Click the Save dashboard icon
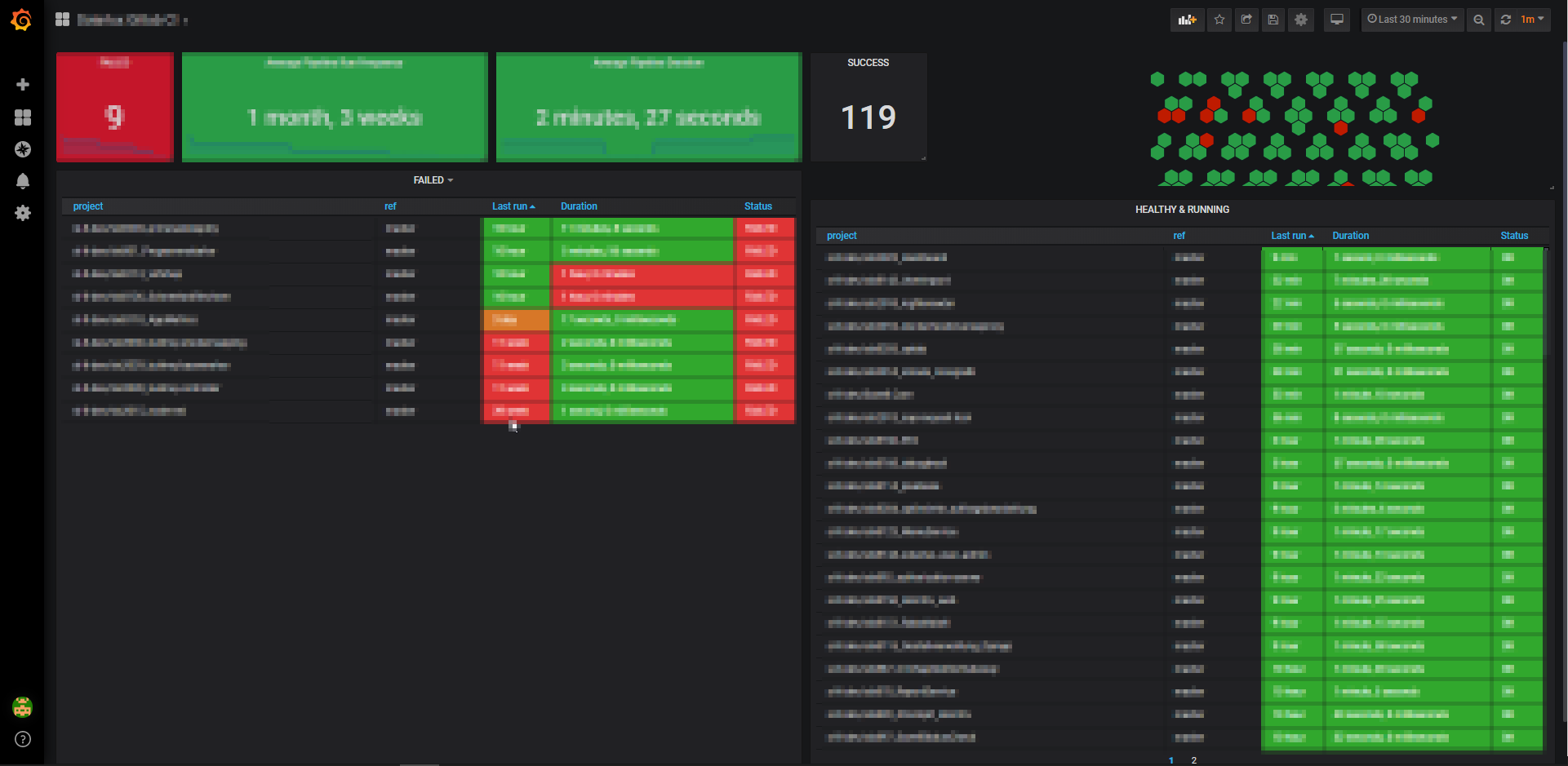The height and width of the screenshot is (766, 1568). [1273, 20]
